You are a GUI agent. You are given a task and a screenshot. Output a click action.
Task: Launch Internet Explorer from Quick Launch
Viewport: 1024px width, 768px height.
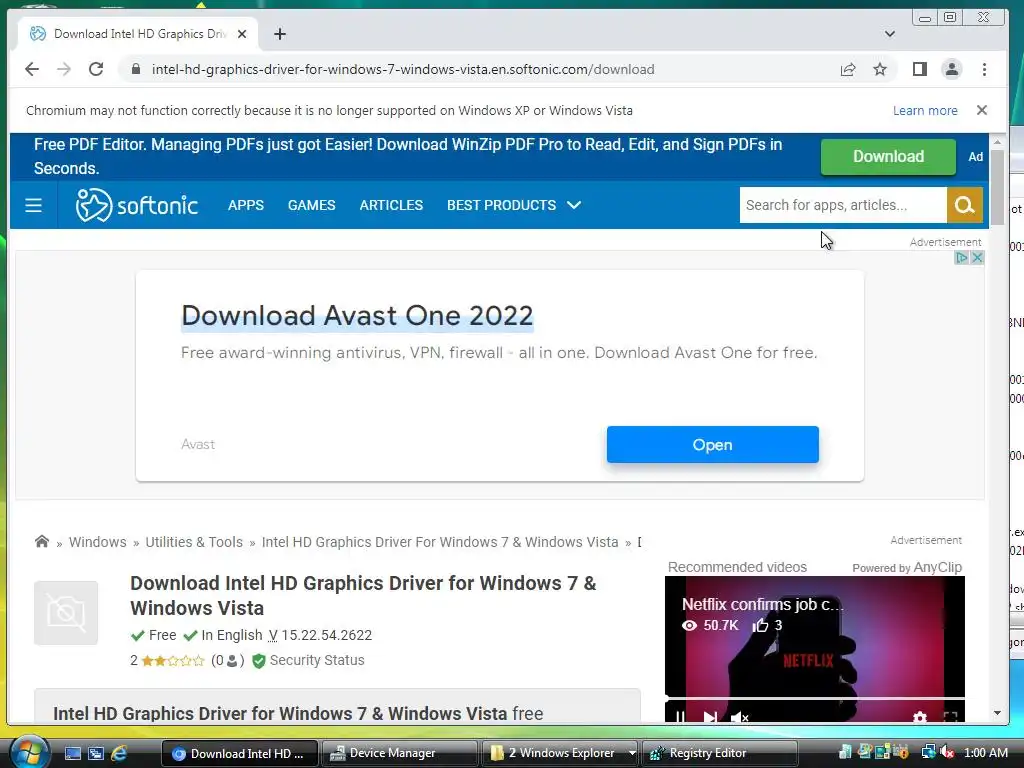point(119,753)
